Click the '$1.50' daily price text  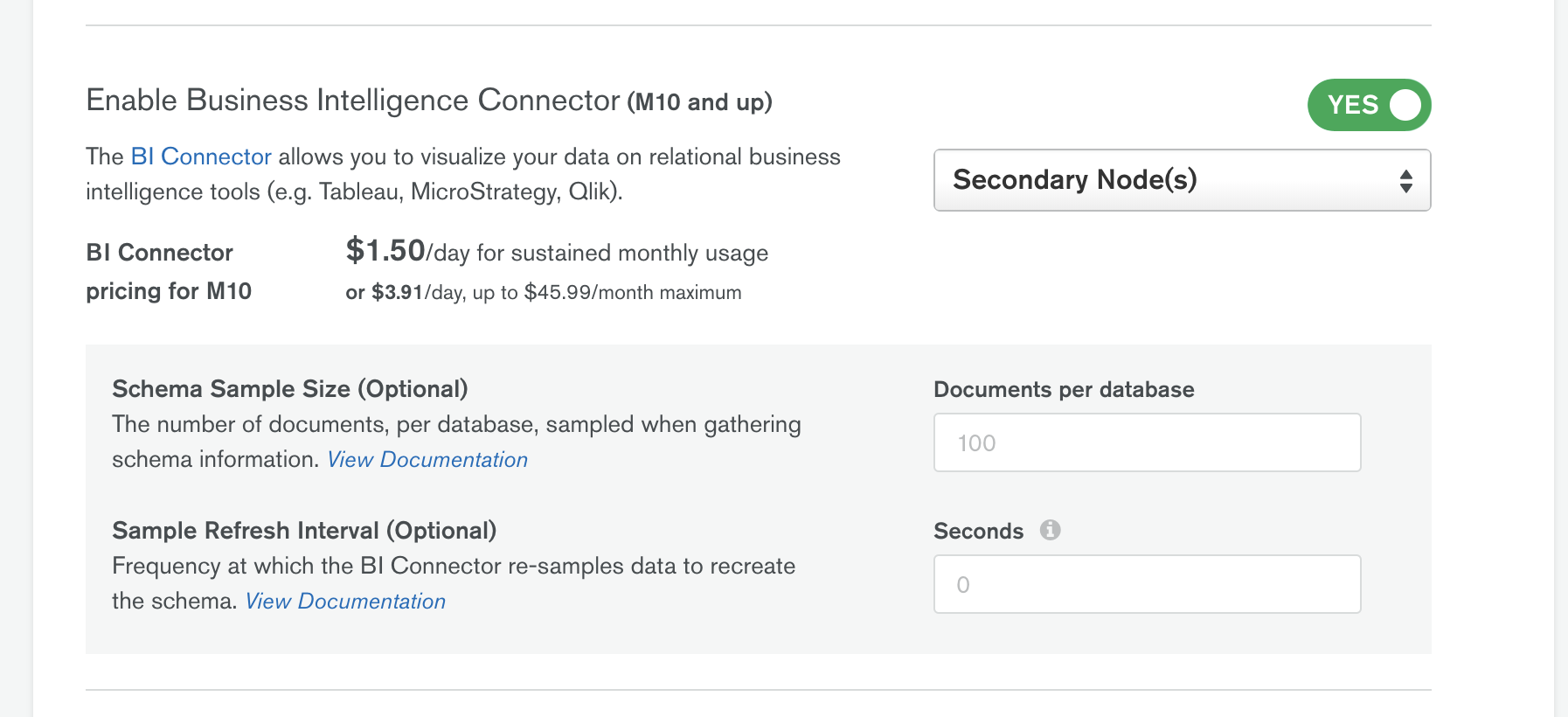click(x=385, y=251)
